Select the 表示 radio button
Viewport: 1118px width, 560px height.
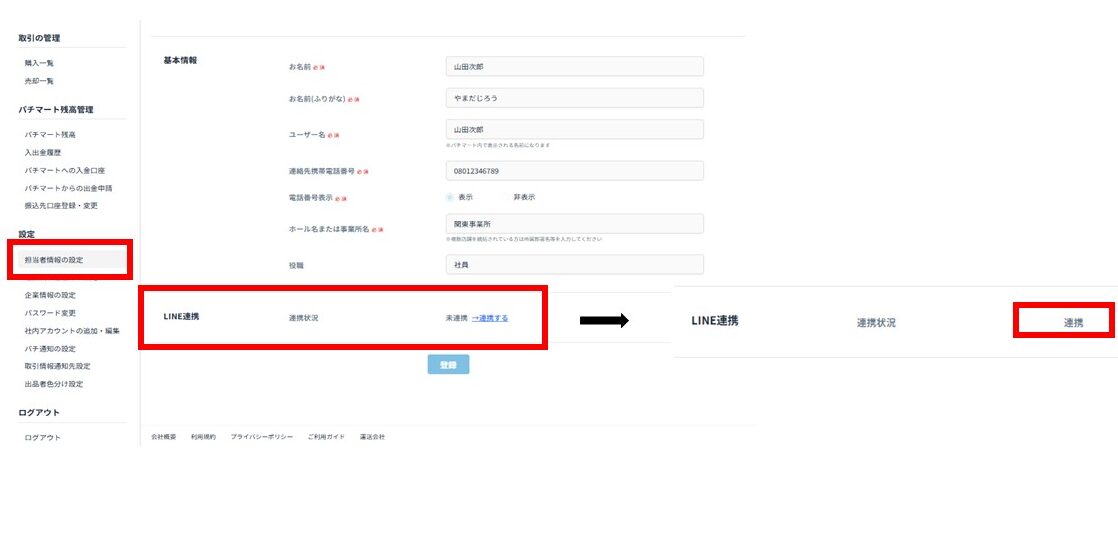(450, 197)
